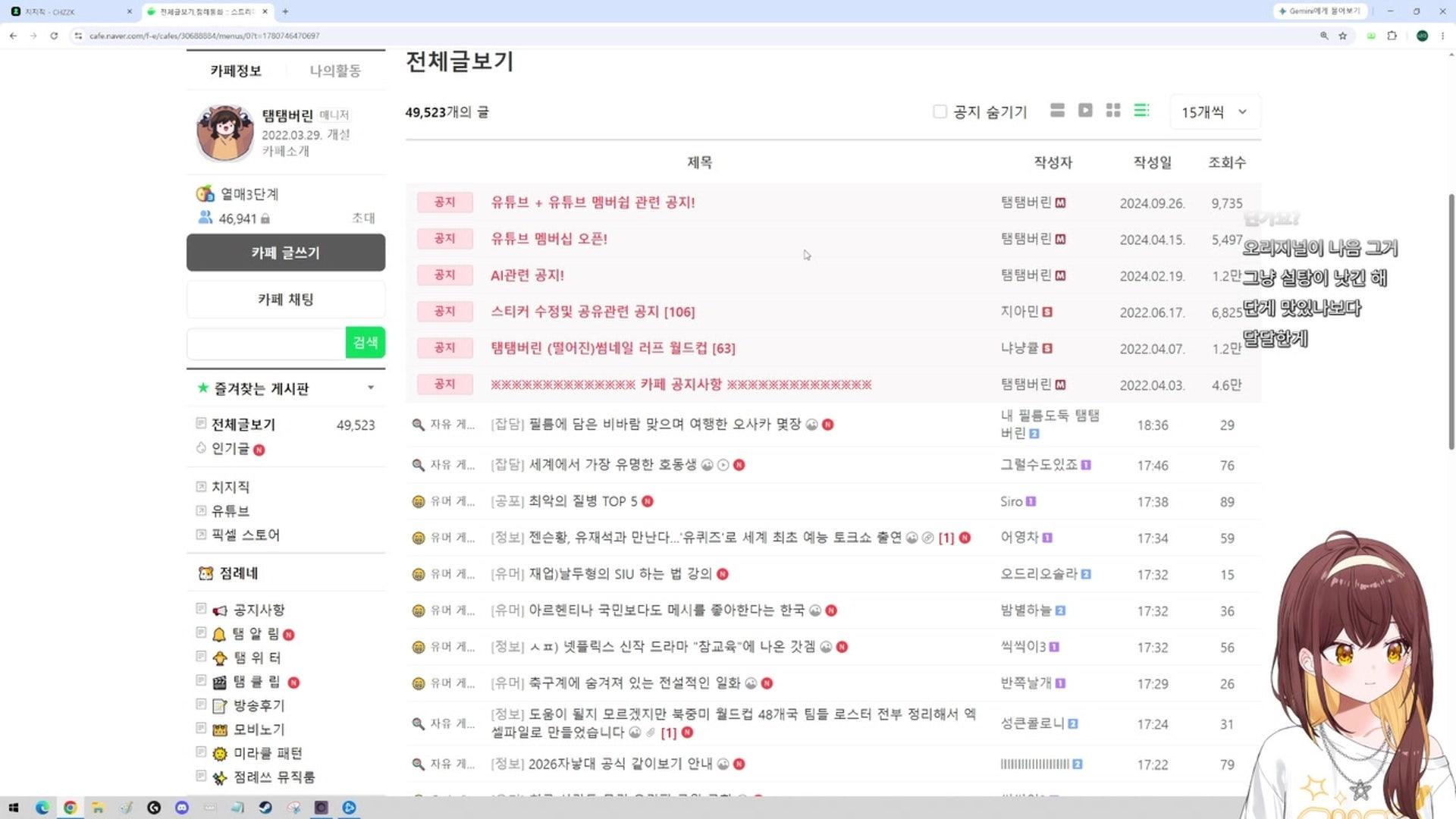This screenshot has height=819, width=1456.
Task: Open Chrome three-dot menu
Action: 1442,36
